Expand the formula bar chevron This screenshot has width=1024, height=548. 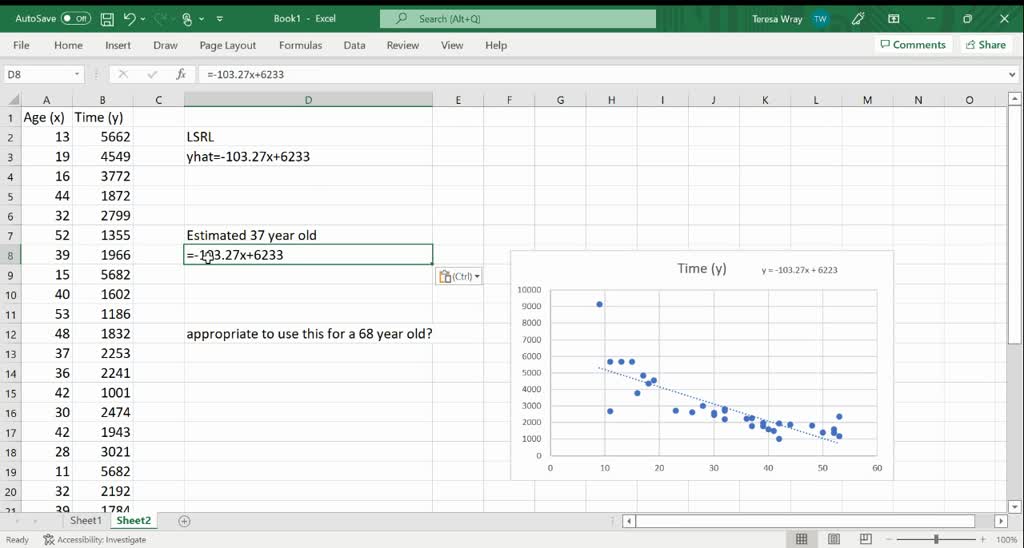pos(1010,74)
